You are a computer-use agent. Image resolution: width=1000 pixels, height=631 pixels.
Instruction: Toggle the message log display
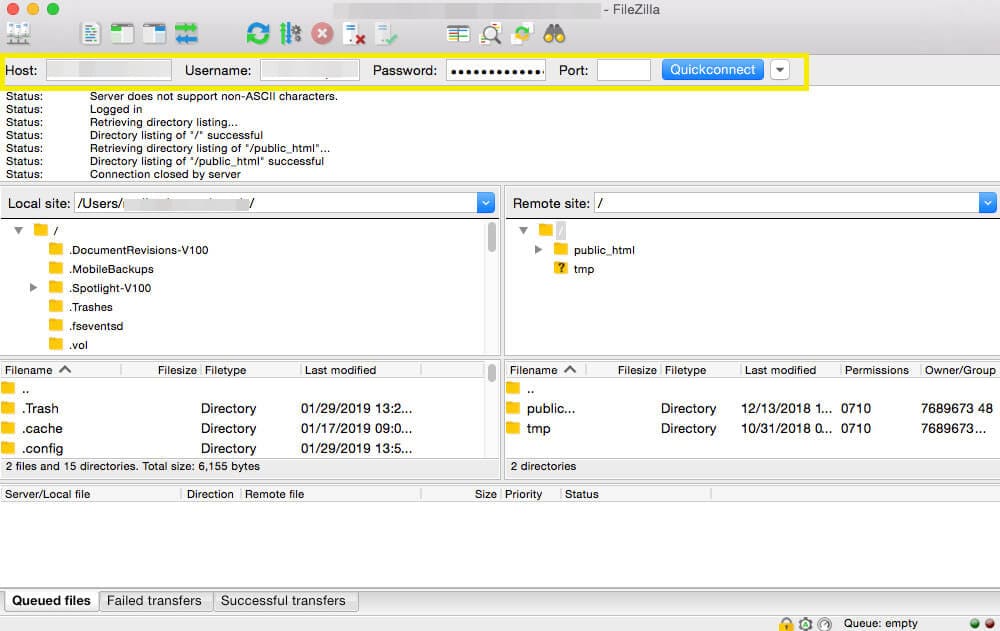(91, 34)
